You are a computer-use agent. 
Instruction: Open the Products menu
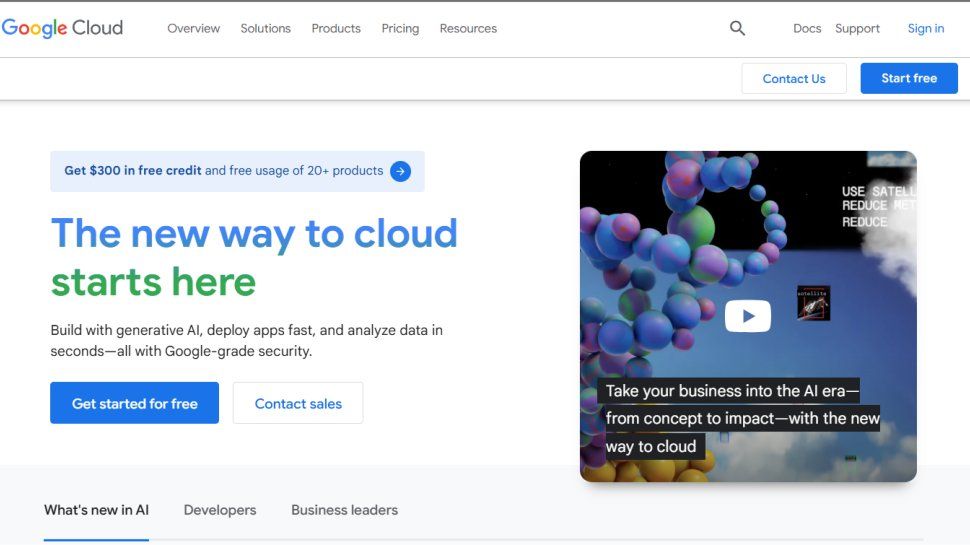pos(336,28)
